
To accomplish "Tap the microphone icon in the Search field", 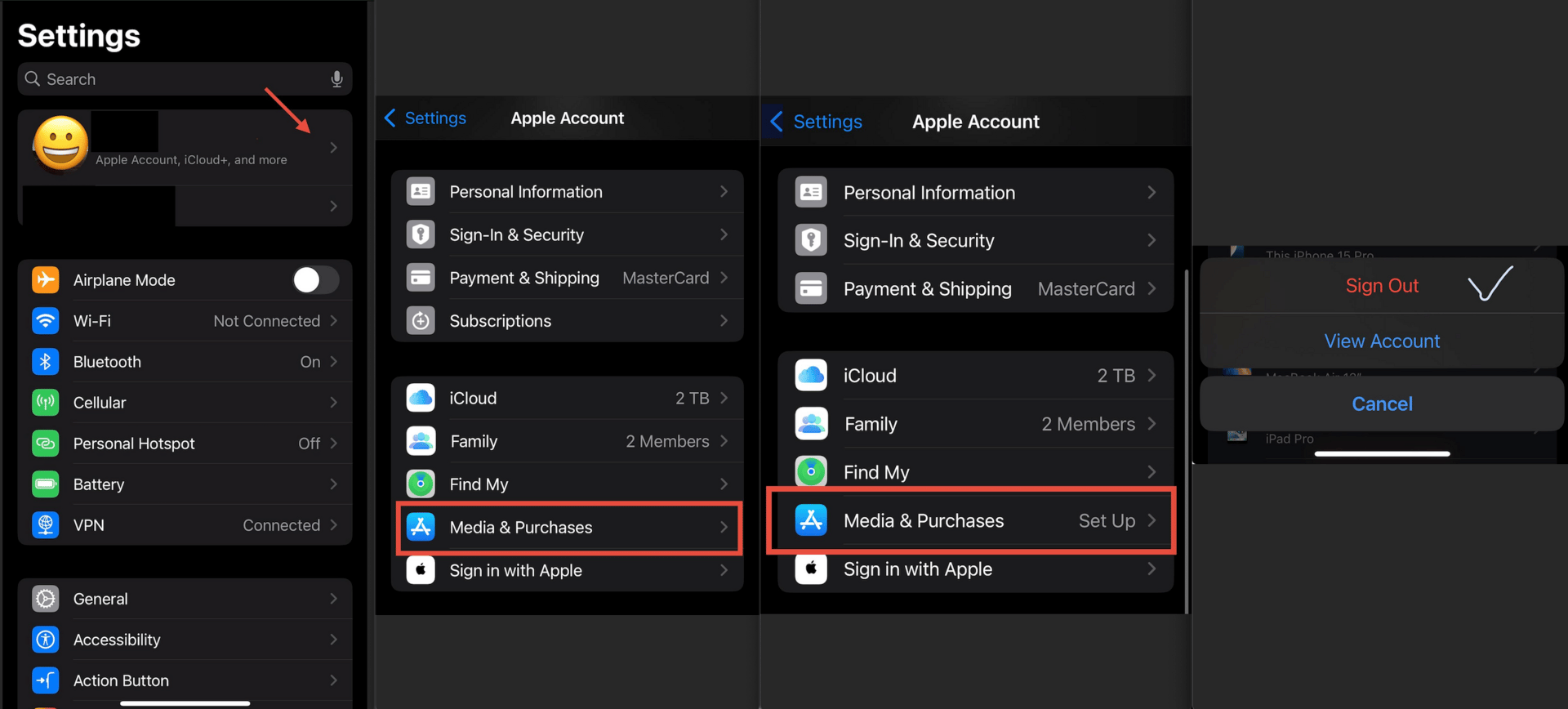I will pos(336,79).
